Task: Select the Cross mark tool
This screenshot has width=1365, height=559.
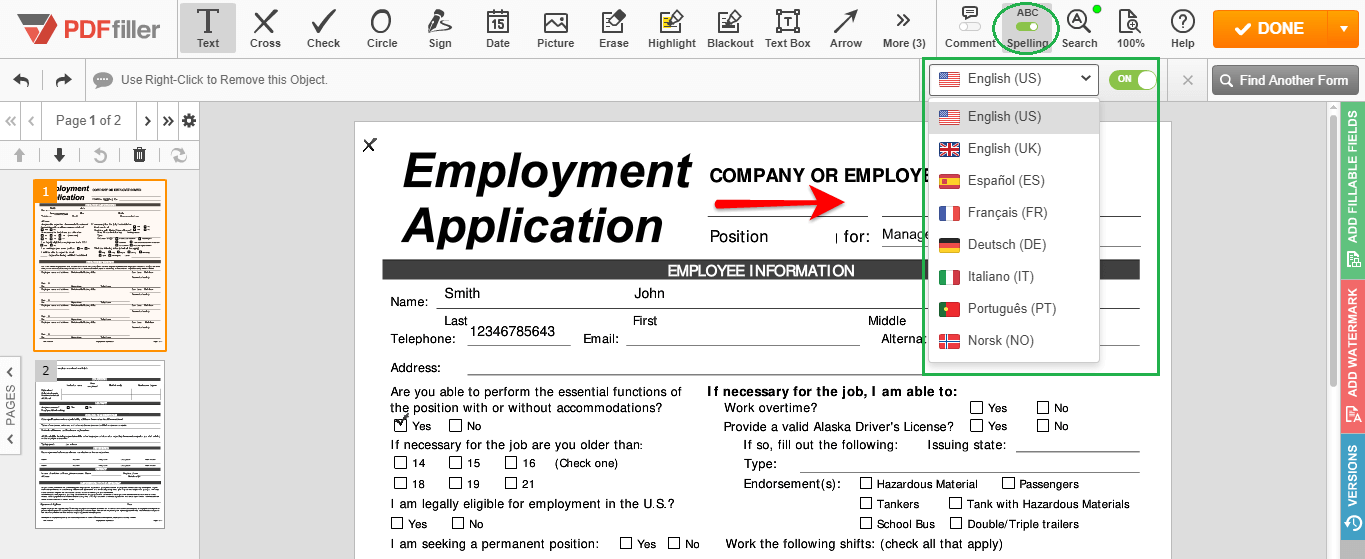Action: (x=265, y=28)
